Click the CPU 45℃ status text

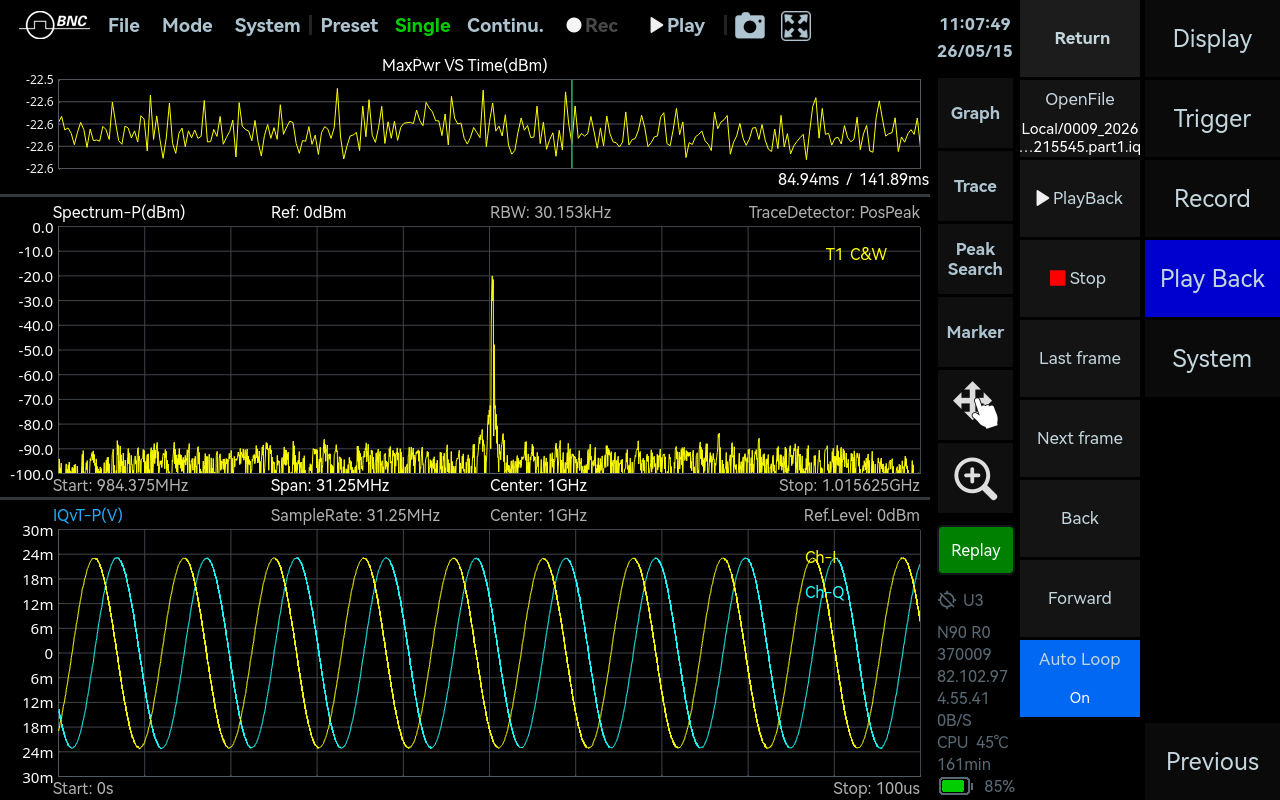pyautogui.click(x=973, y=742)
